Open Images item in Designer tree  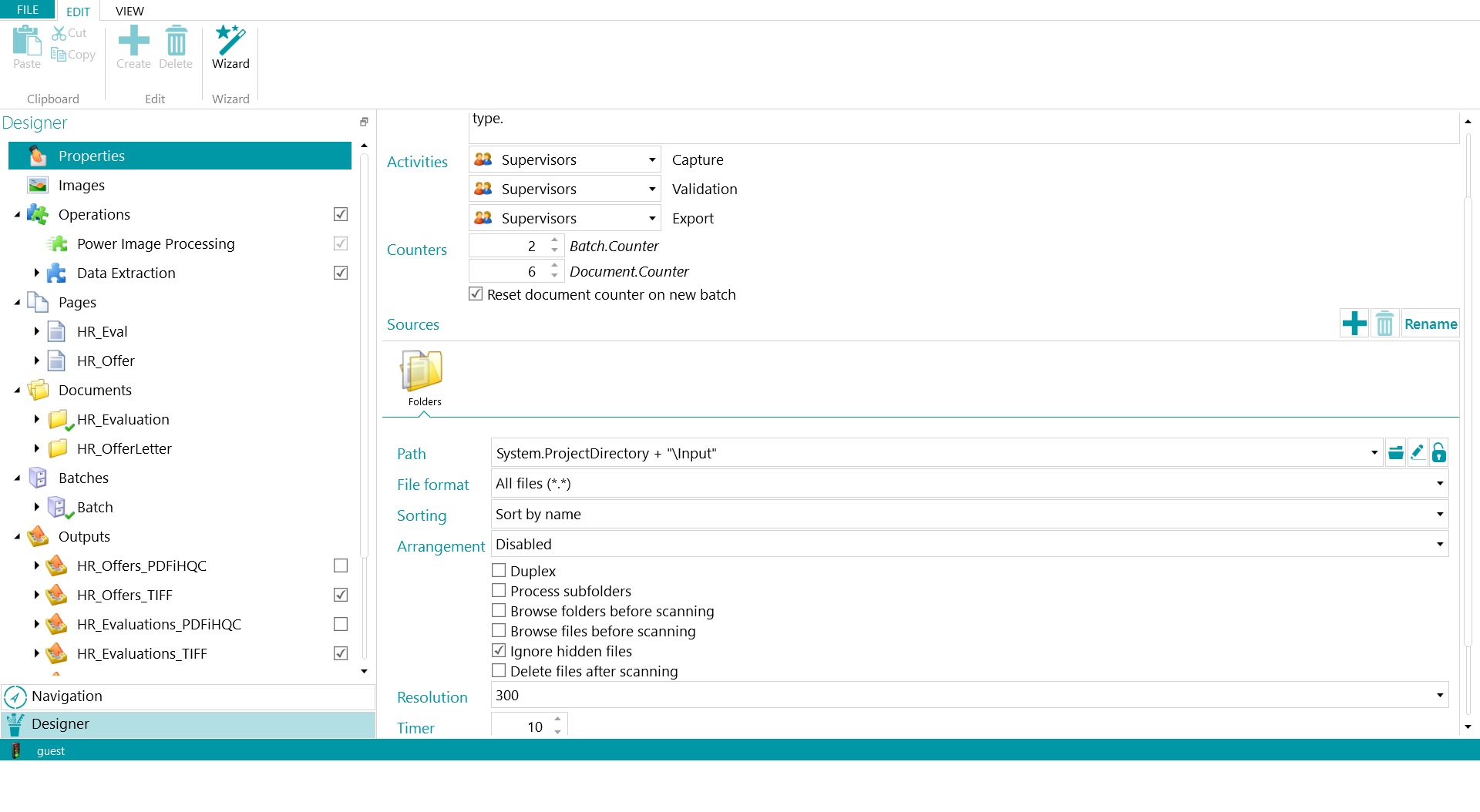pos(81,185)
